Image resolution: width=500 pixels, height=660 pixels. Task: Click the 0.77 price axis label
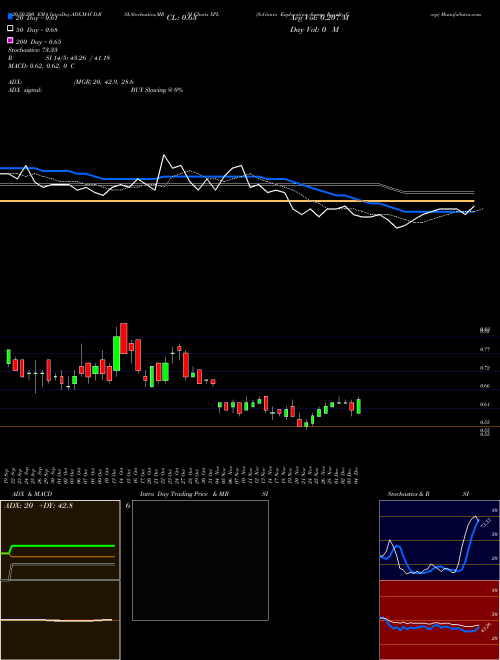(x=484, y=349)
